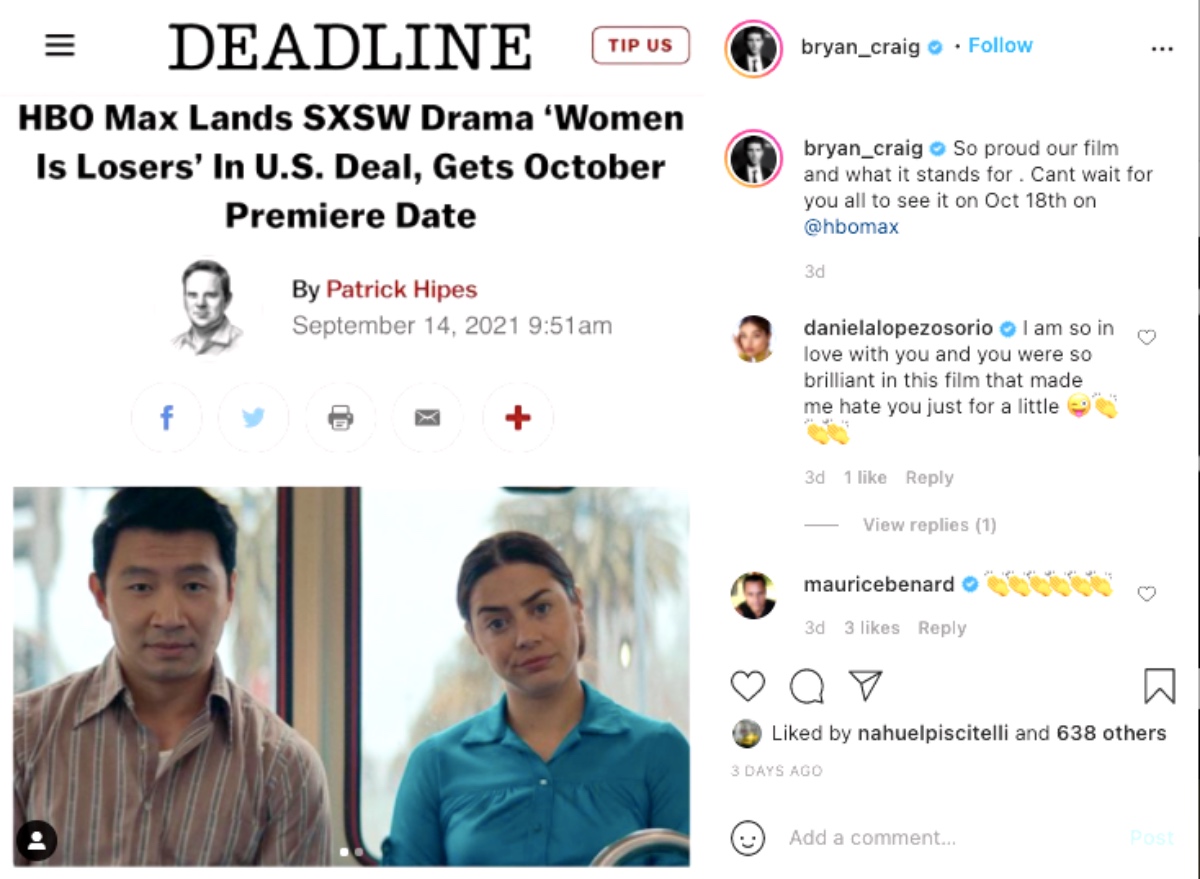Open emoji picker in comment box
This screenshot has height=879, width=1200.
748,837
